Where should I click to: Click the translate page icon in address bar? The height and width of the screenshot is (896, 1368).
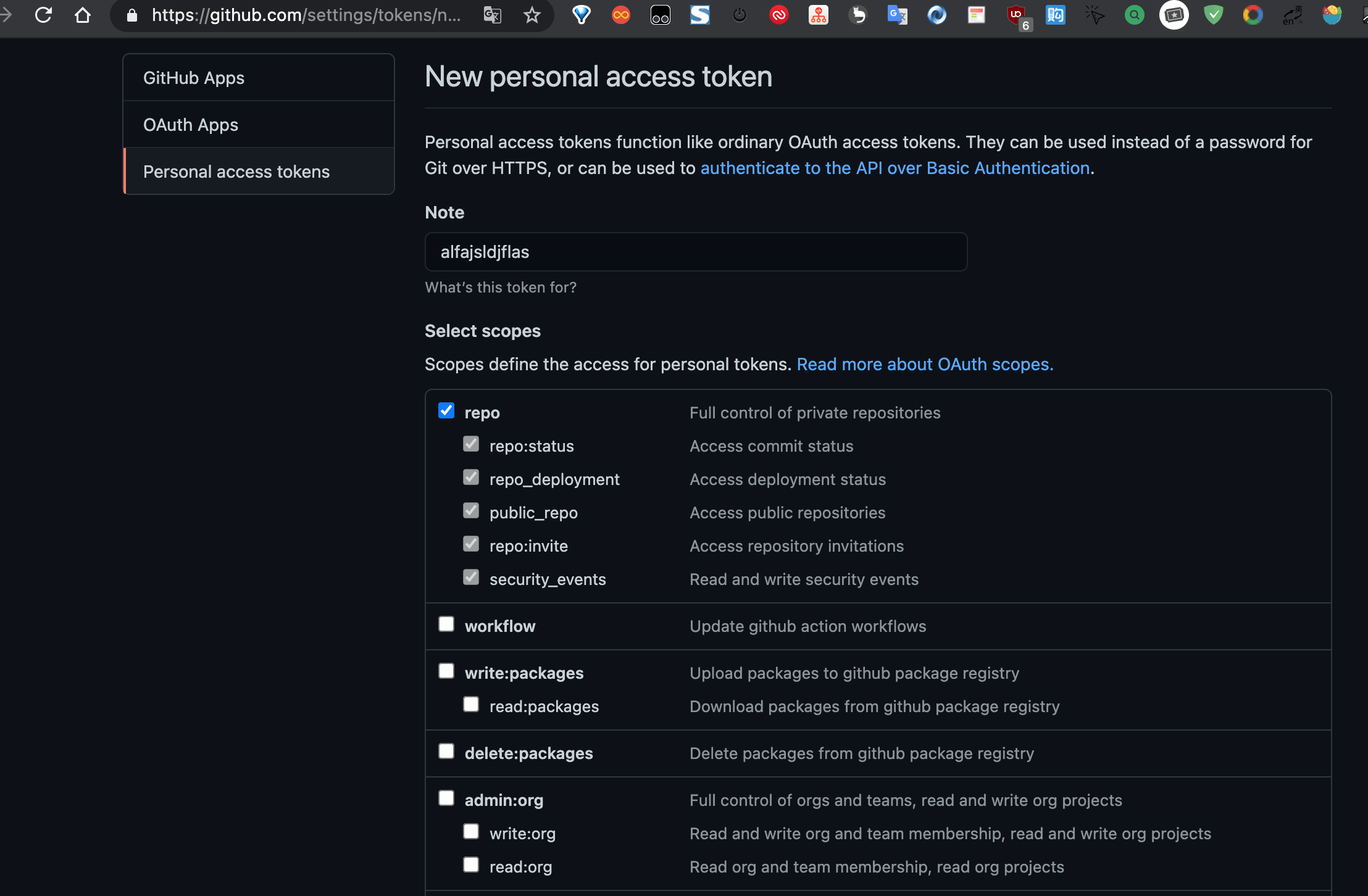tap(492, 15)
